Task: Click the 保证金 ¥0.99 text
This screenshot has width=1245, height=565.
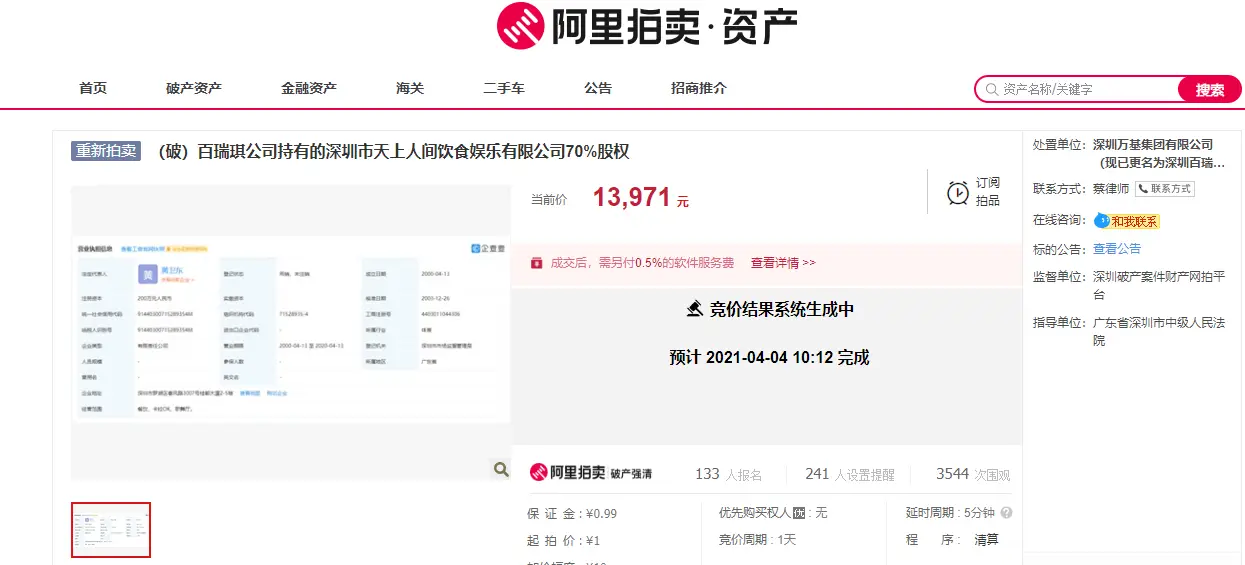Action: pos(572,513)
